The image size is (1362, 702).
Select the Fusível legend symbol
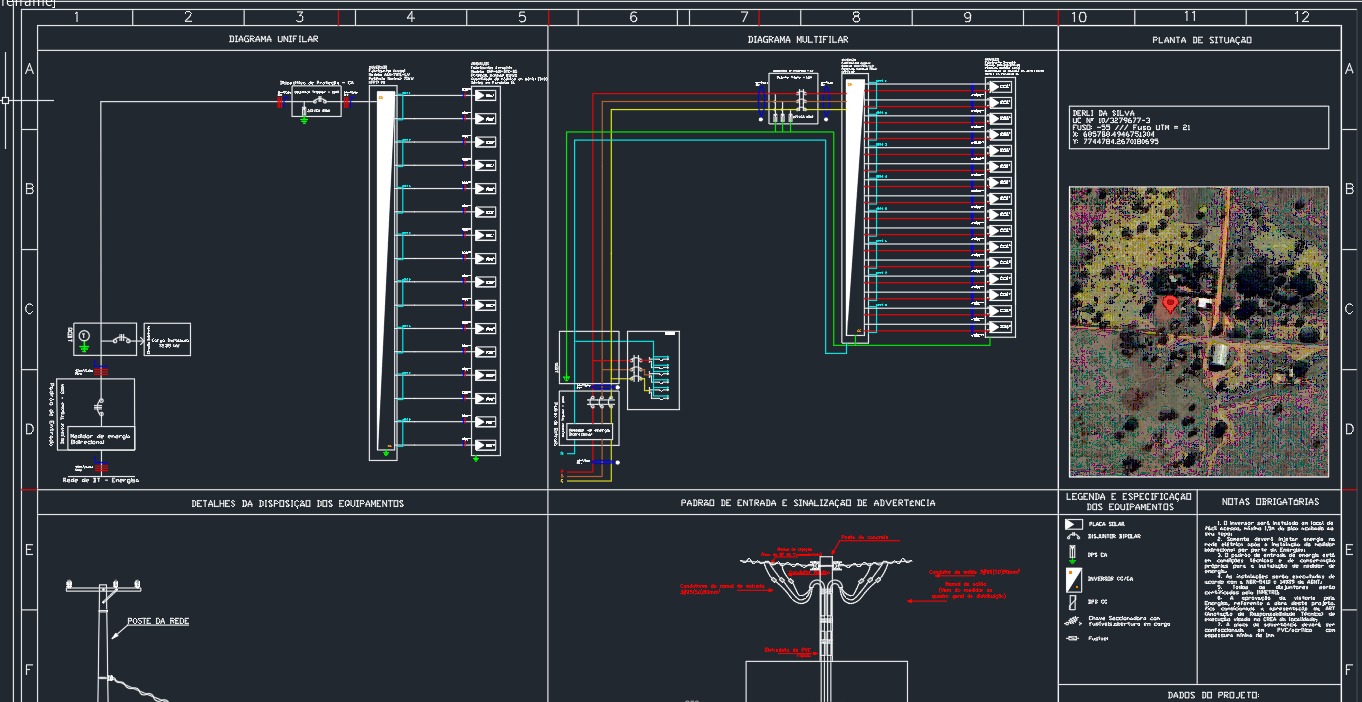point(1072,638)
